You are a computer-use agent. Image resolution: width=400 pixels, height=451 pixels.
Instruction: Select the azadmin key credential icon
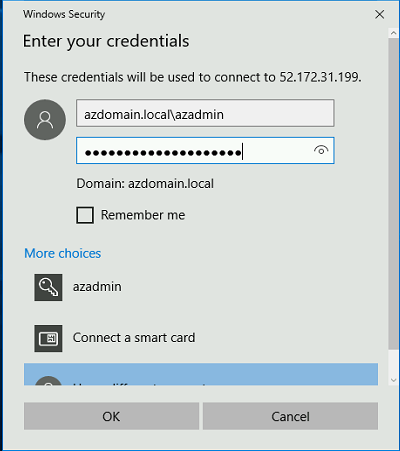(48, 287)
